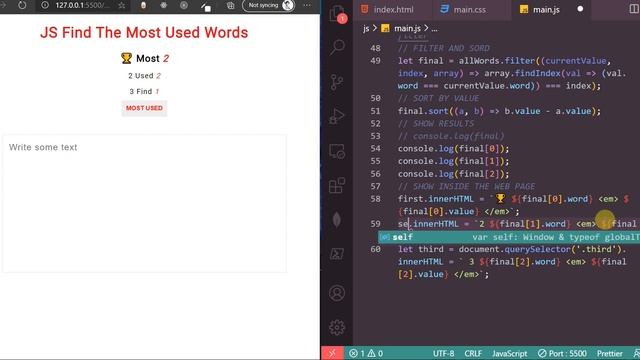Open the Run and Debug view

click(x=337, y=116)
